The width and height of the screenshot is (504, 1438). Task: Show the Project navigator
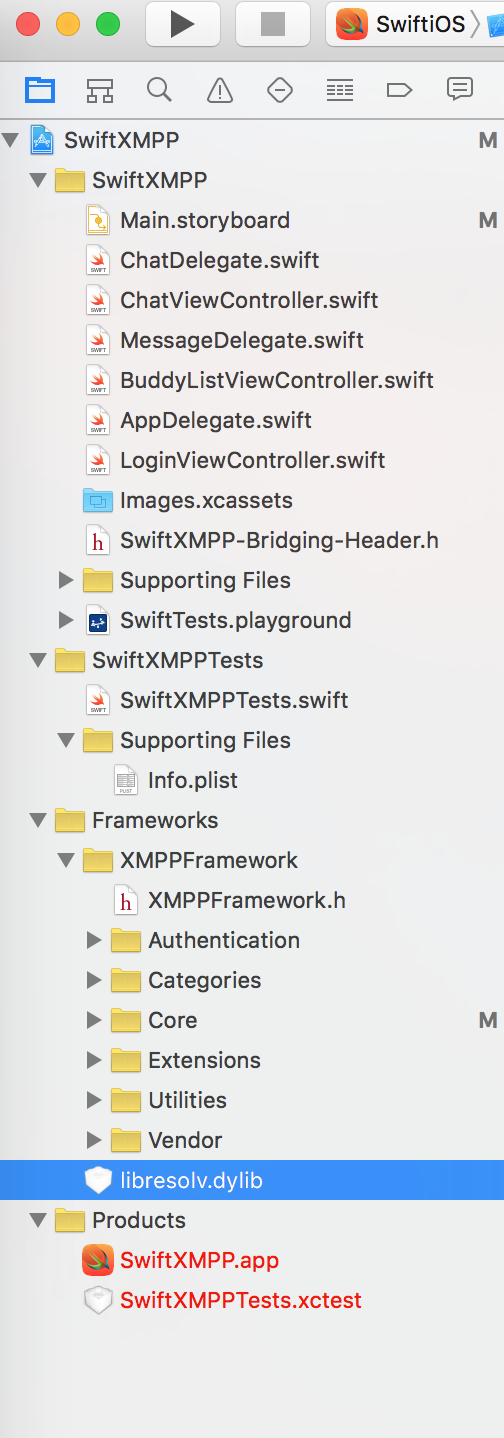click(40, 90)
